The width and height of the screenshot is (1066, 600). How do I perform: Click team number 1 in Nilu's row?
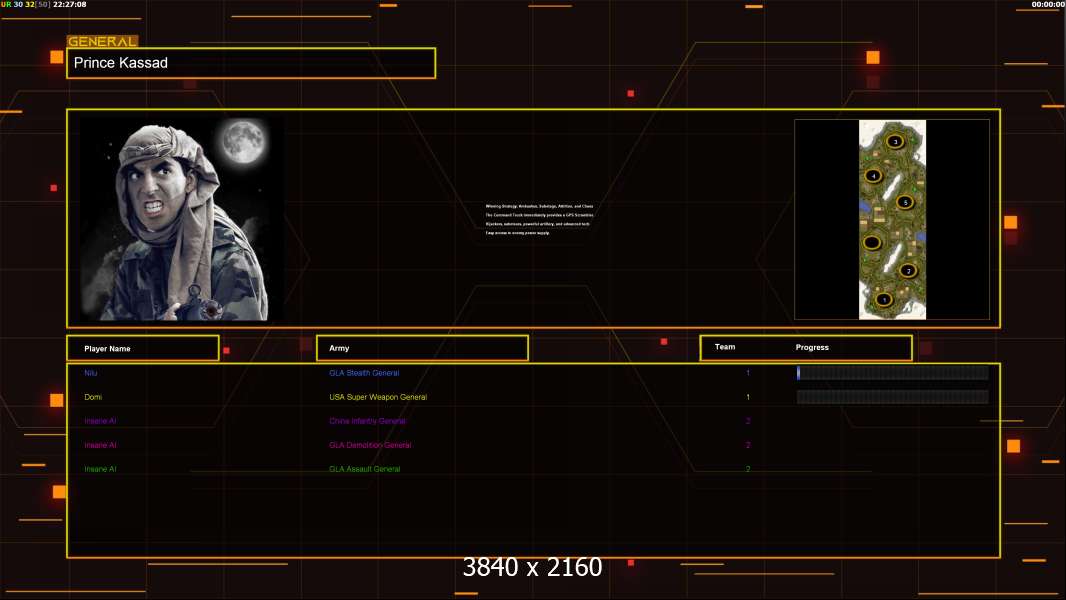(748, 373)
